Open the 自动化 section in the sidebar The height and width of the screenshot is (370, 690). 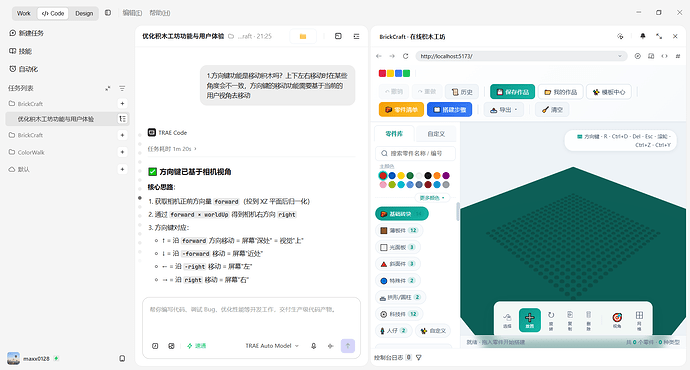click(x=23, y=69)
